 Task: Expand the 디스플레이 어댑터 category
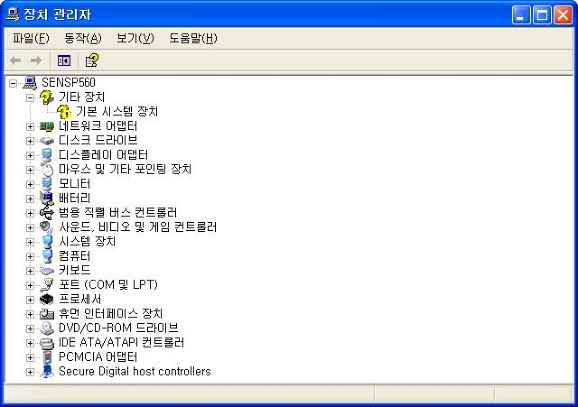[x=30, y=156]
